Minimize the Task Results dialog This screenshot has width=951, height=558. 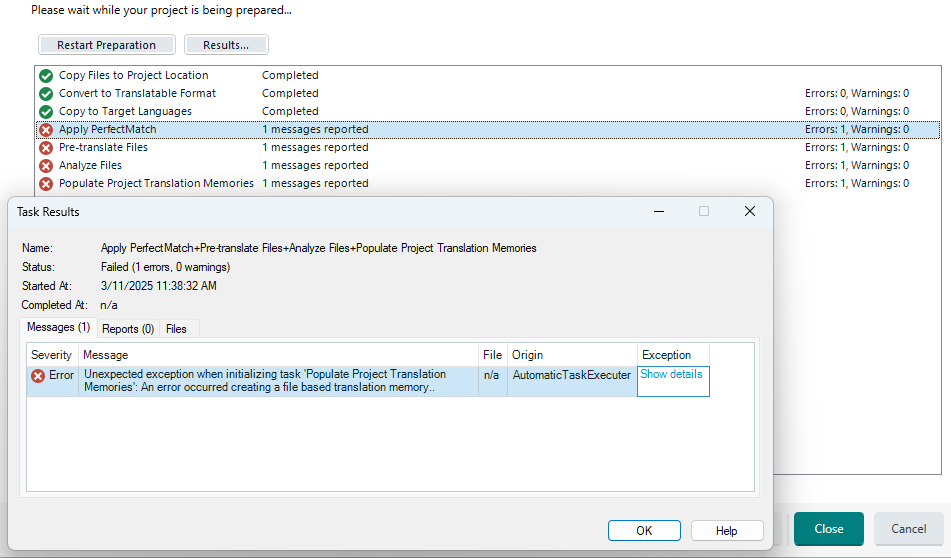[659, 211]
